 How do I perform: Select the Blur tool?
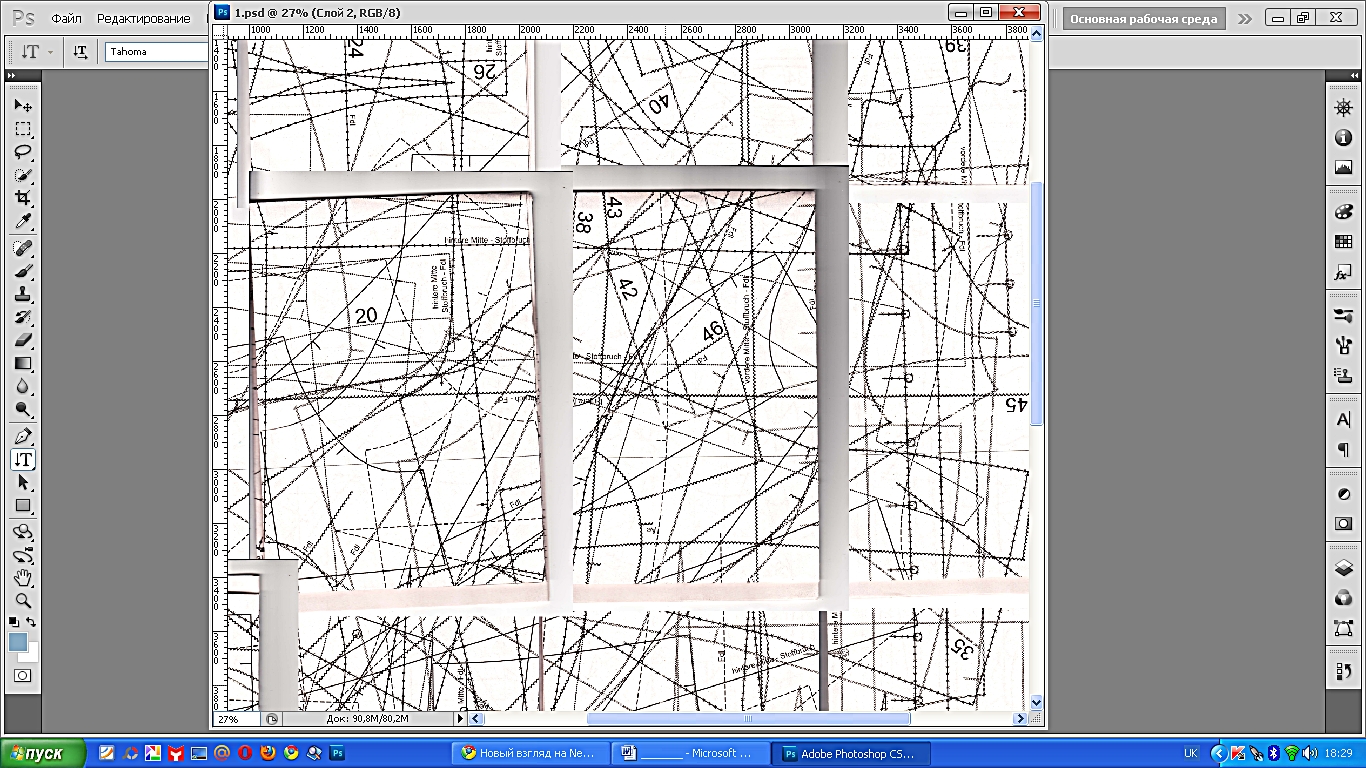[22, 386]
